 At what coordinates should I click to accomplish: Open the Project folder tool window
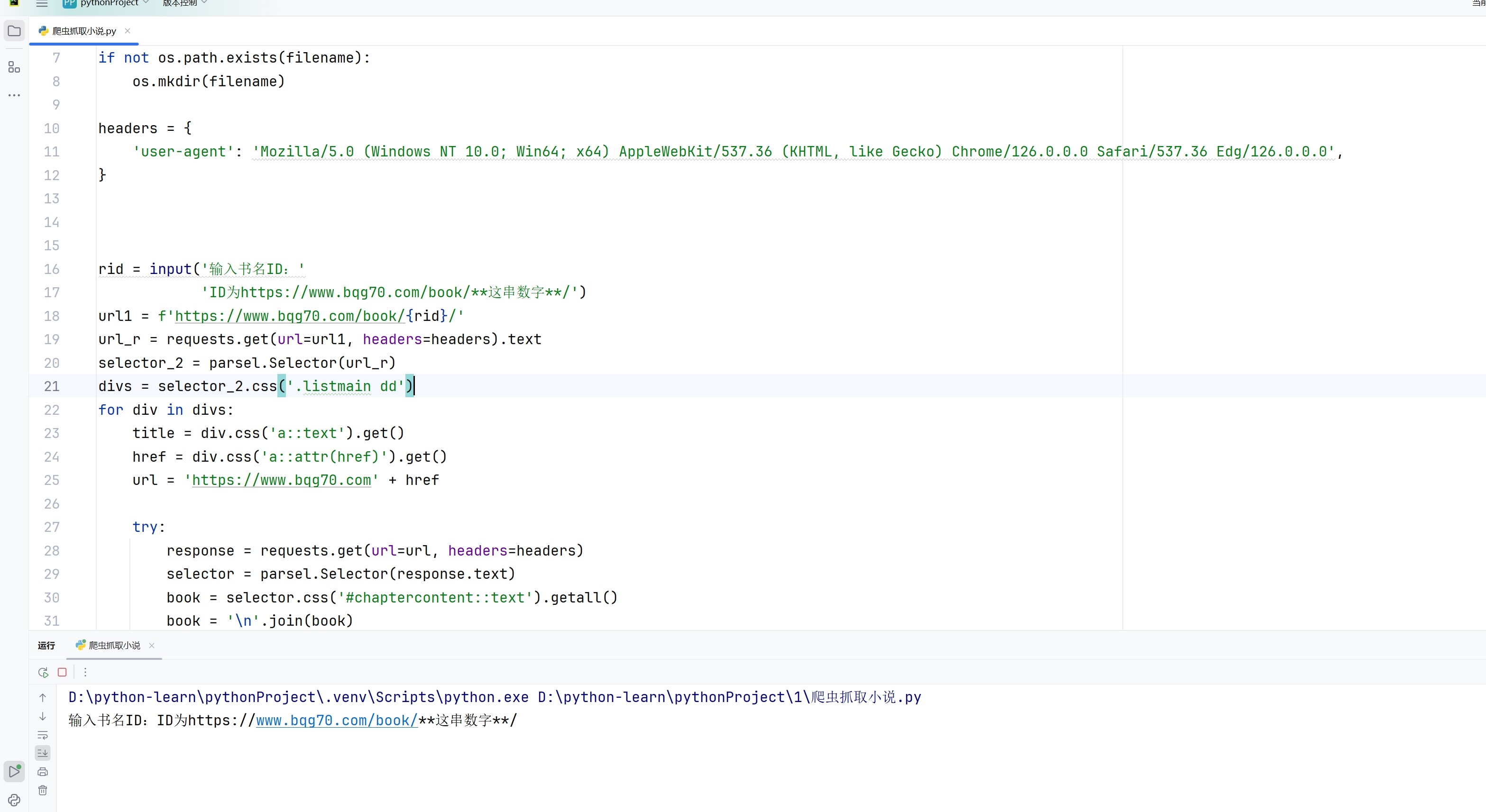[x=14, y=31]
